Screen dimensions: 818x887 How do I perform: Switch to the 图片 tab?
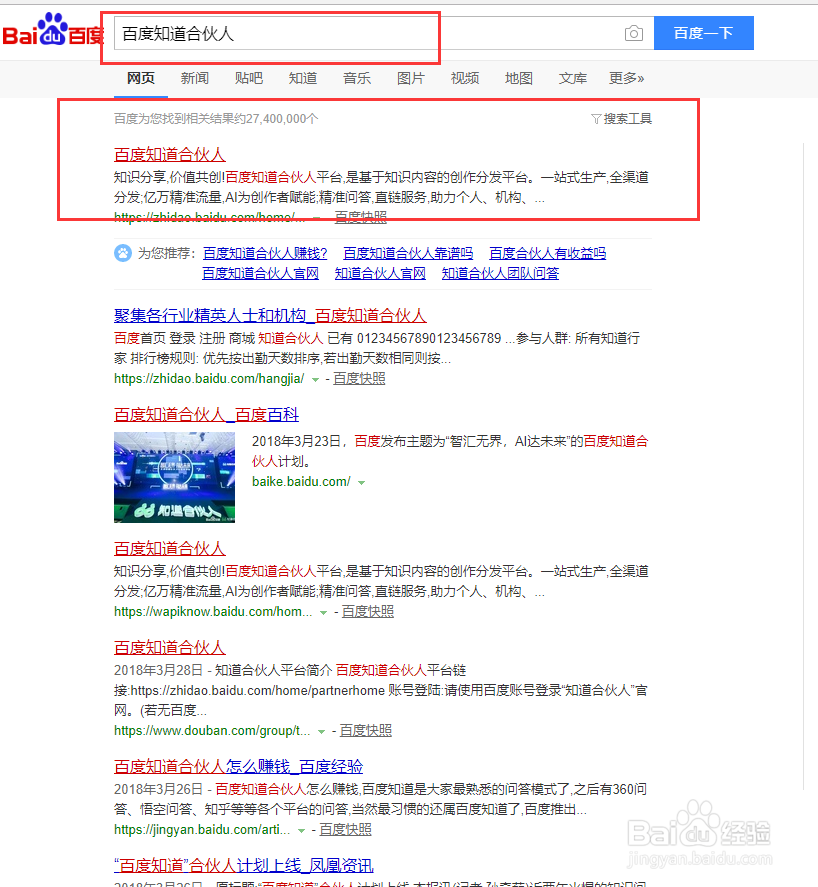tap(411, 78)
